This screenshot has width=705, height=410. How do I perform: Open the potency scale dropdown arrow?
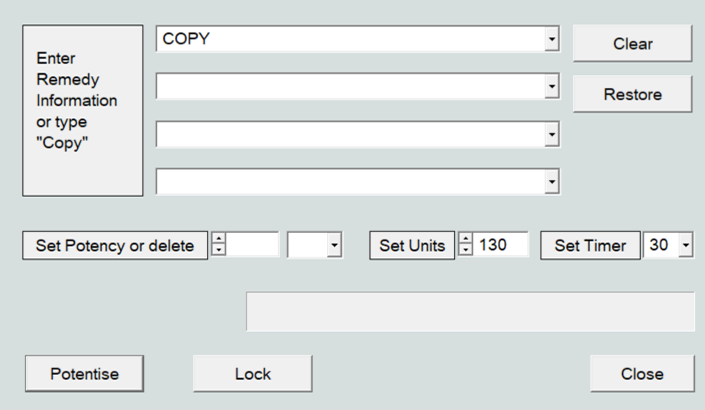pos(333,245)
